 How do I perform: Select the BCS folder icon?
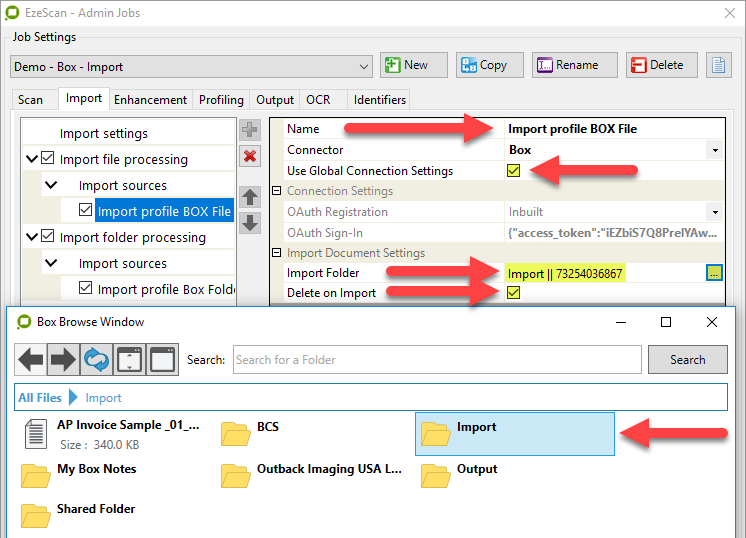tap(236, 433)
